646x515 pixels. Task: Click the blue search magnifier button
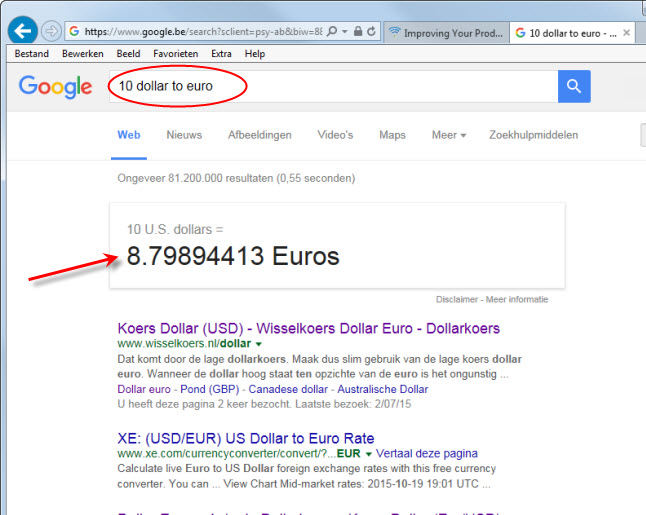point(574,86)
